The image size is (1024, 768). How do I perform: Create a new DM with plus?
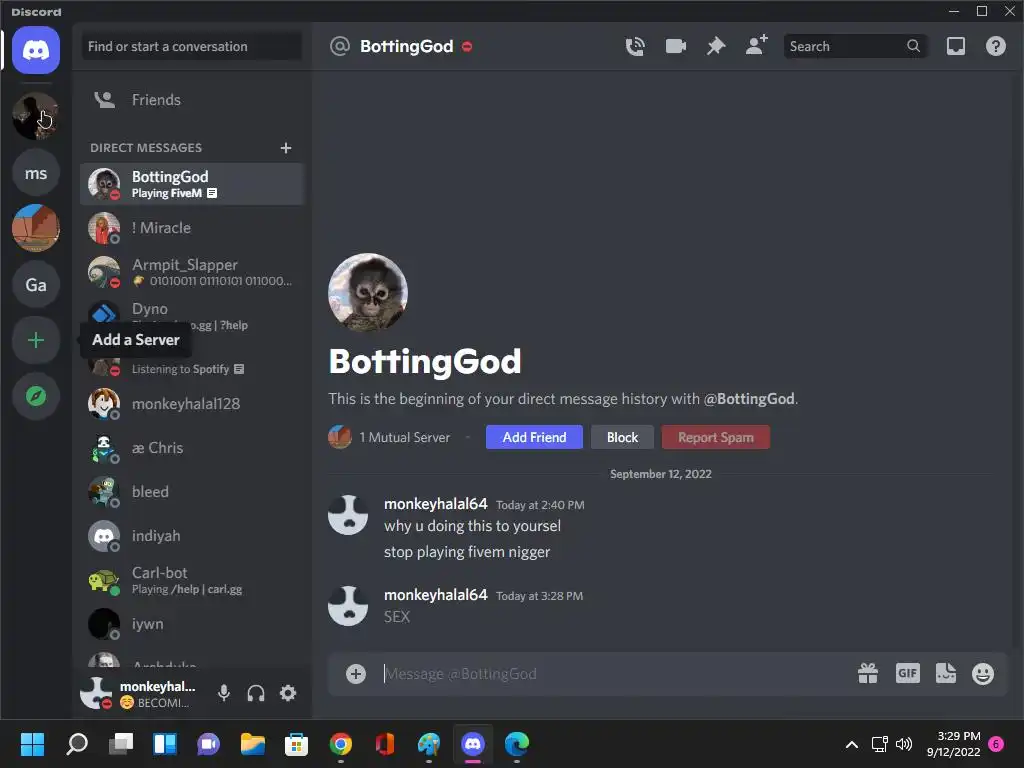(285, 148)
